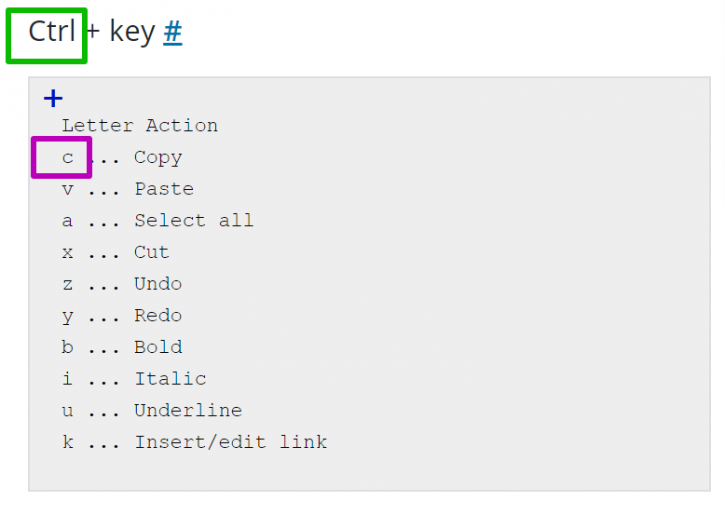Image resolution: width=725 pixels, height=528 pixels.
Task: Click the letter z shortcut
Action: pos(68,284)
